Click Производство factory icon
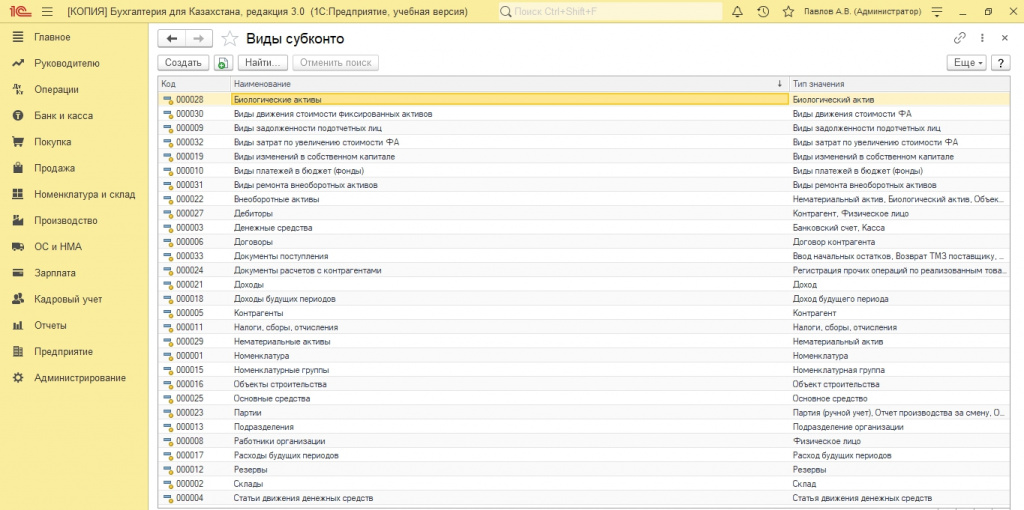 point(18,221)
